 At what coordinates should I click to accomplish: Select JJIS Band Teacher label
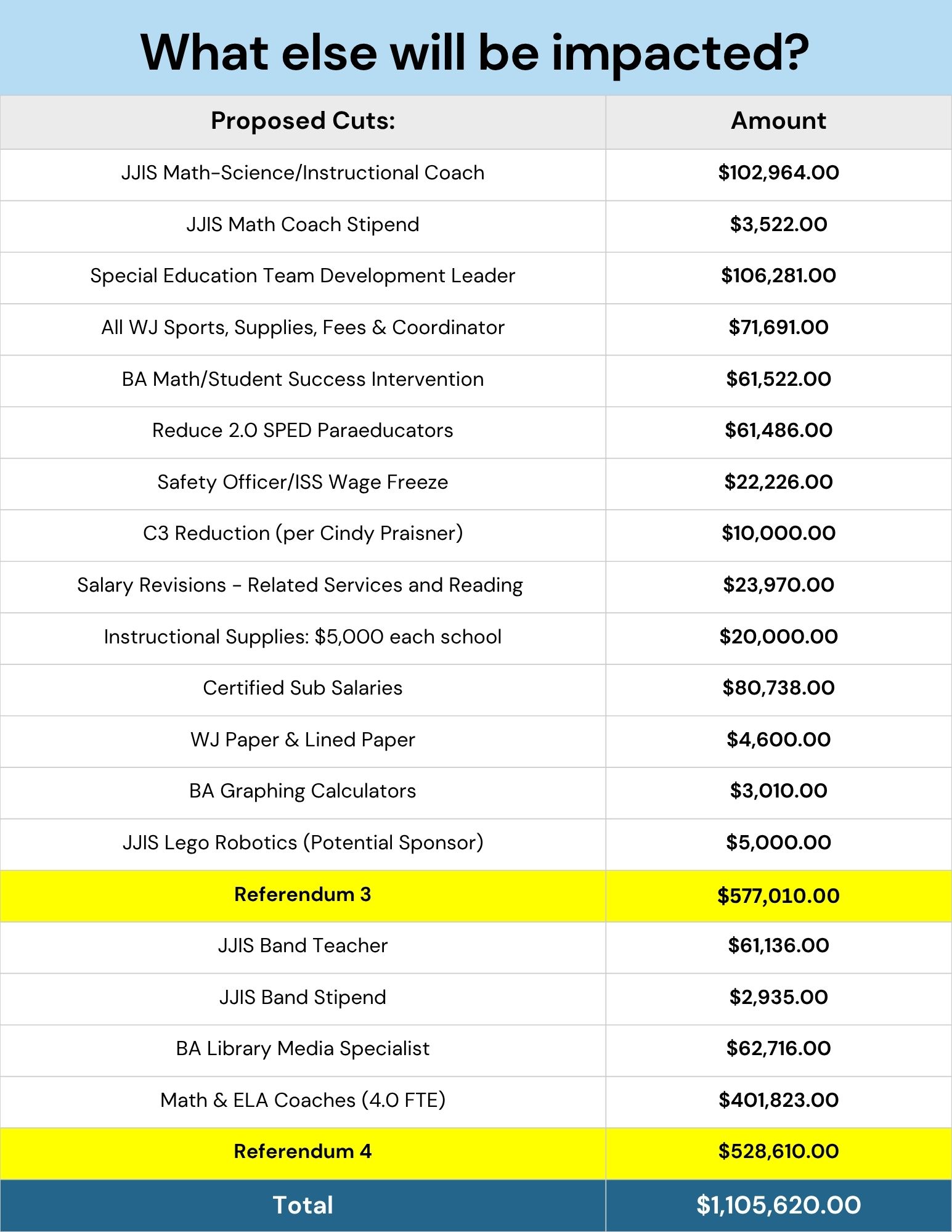pos(303,945)
